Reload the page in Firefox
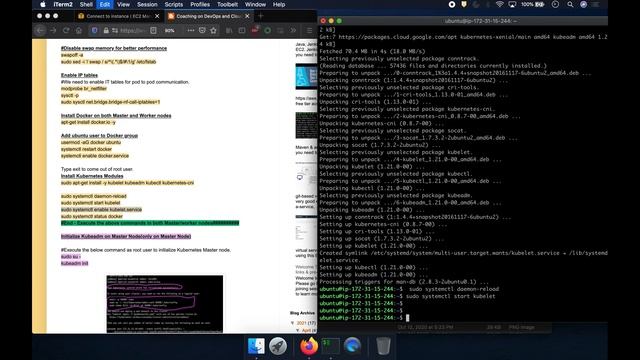 coord(66,30)
